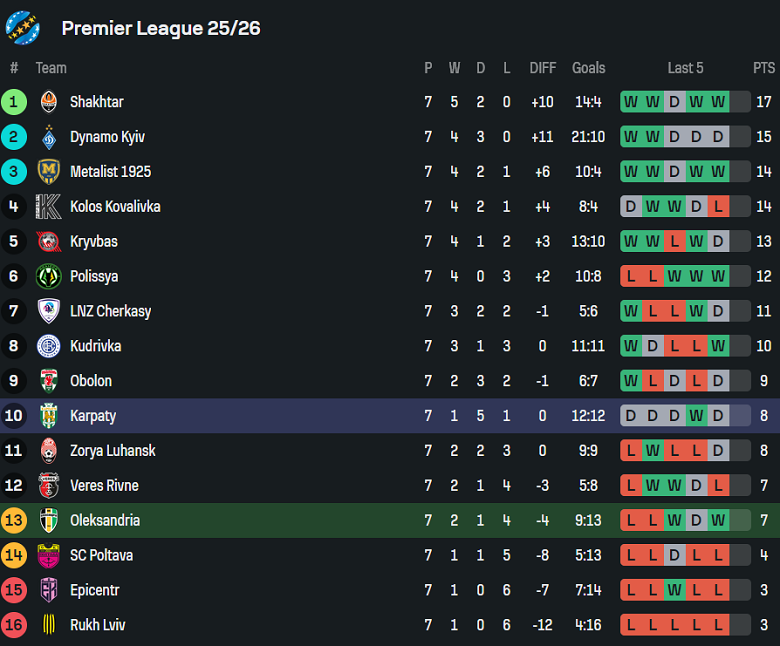Viewport: 780px width, 646px height.
Task: Click Shakhtar's green position 1 badge
Action: [x=14, y=102]
